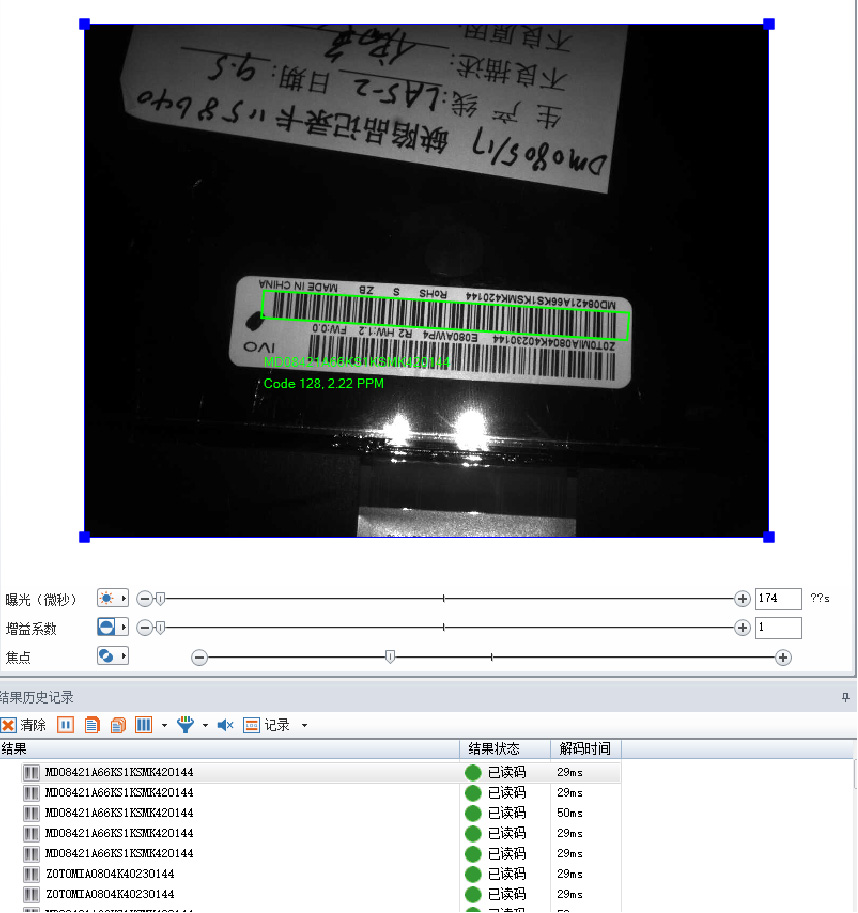
Task: Increase gain with its plus button
Action: pyautogui.click(x=742, y=628)
